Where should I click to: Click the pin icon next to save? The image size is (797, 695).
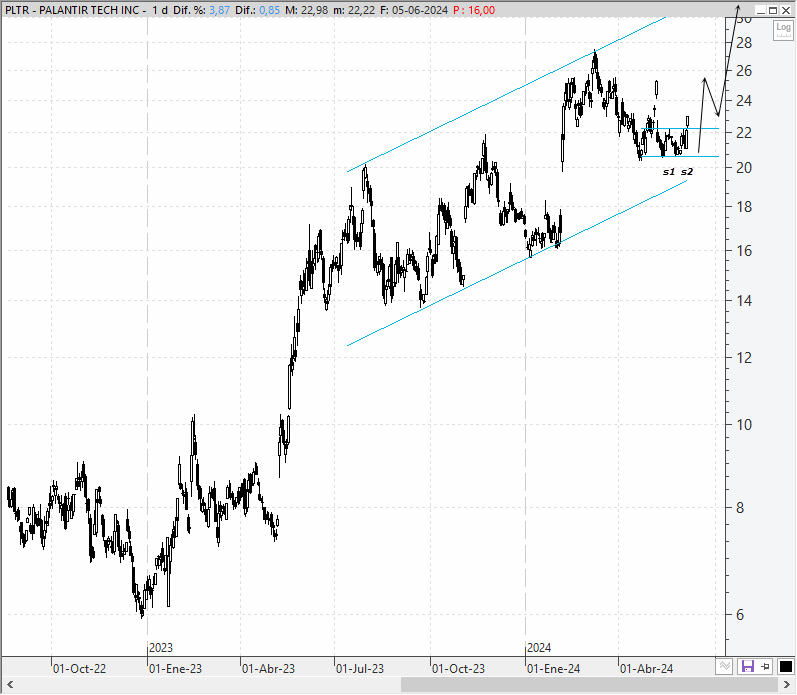click(766, 666)
